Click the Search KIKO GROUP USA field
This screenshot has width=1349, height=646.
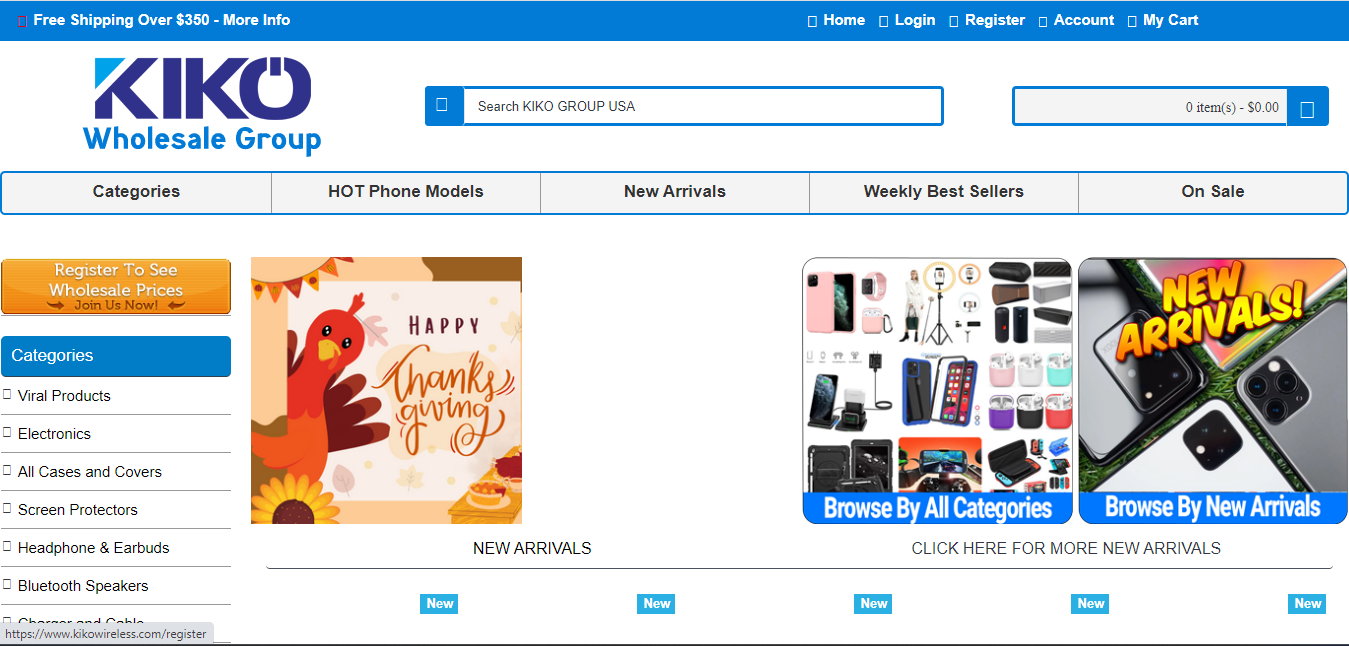[x=702, y=106]
